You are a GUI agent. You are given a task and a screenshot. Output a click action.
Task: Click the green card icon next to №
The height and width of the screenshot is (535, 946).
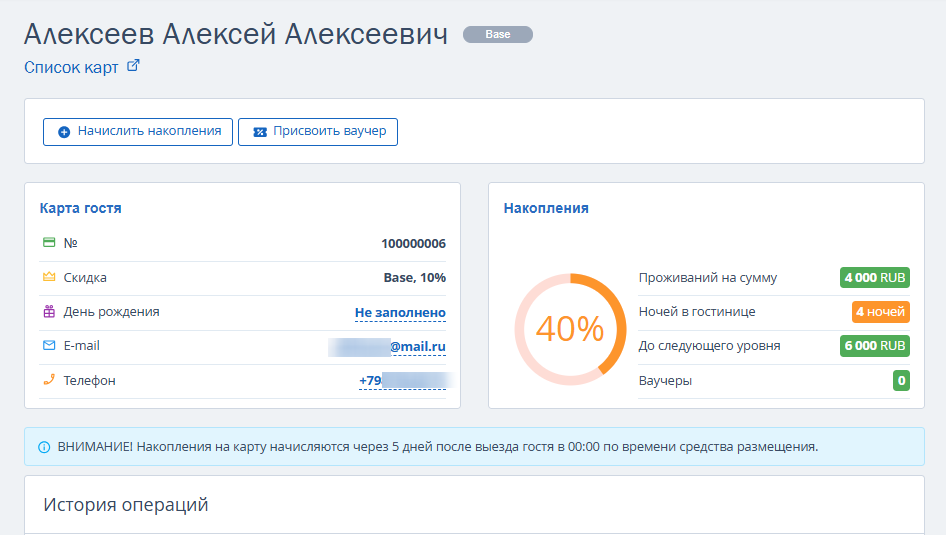(49, 242)
